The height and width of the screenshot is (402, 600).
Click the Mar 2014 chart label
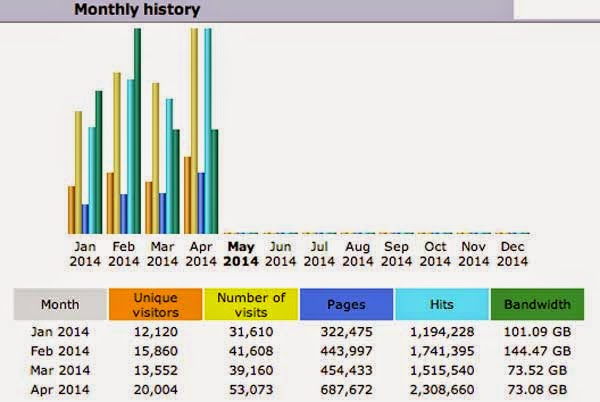point(162,254)
